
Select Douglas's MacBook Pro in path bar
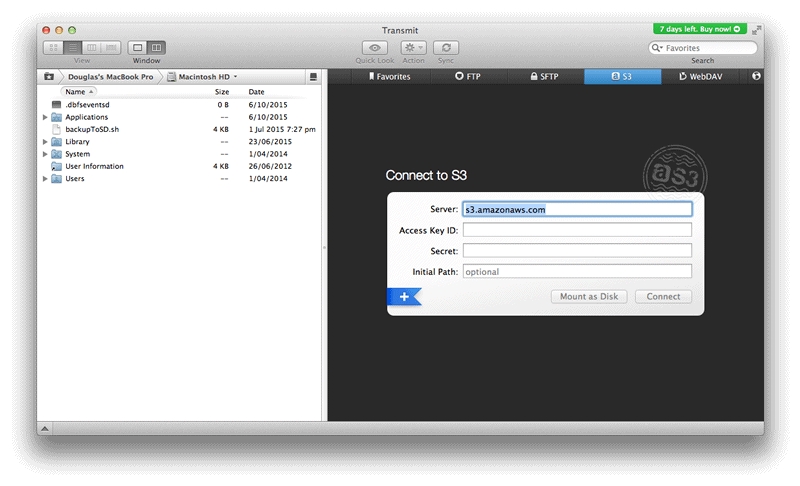click(x=110, y=76)
